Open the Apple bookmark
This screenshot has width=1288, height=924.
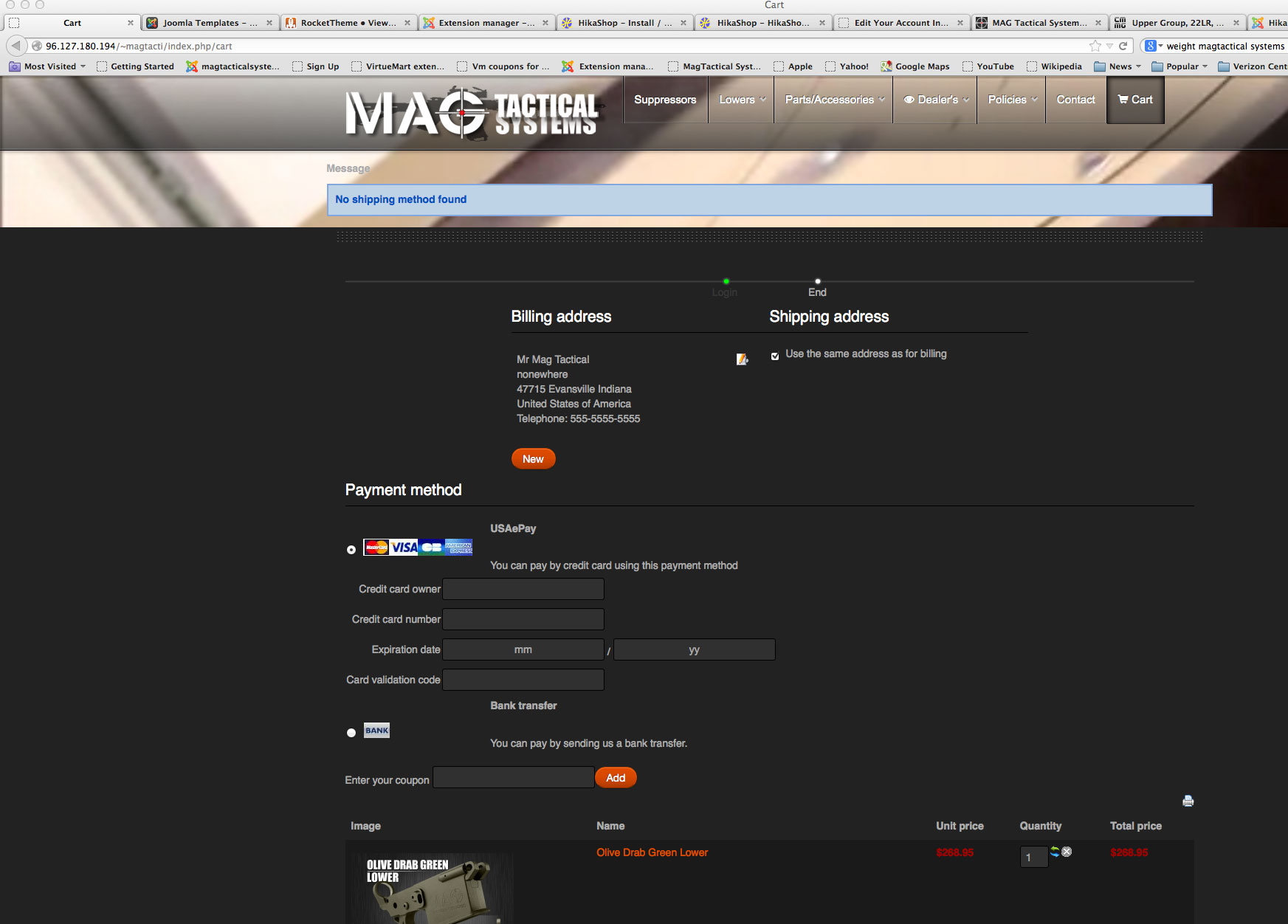tap(793, 66)
